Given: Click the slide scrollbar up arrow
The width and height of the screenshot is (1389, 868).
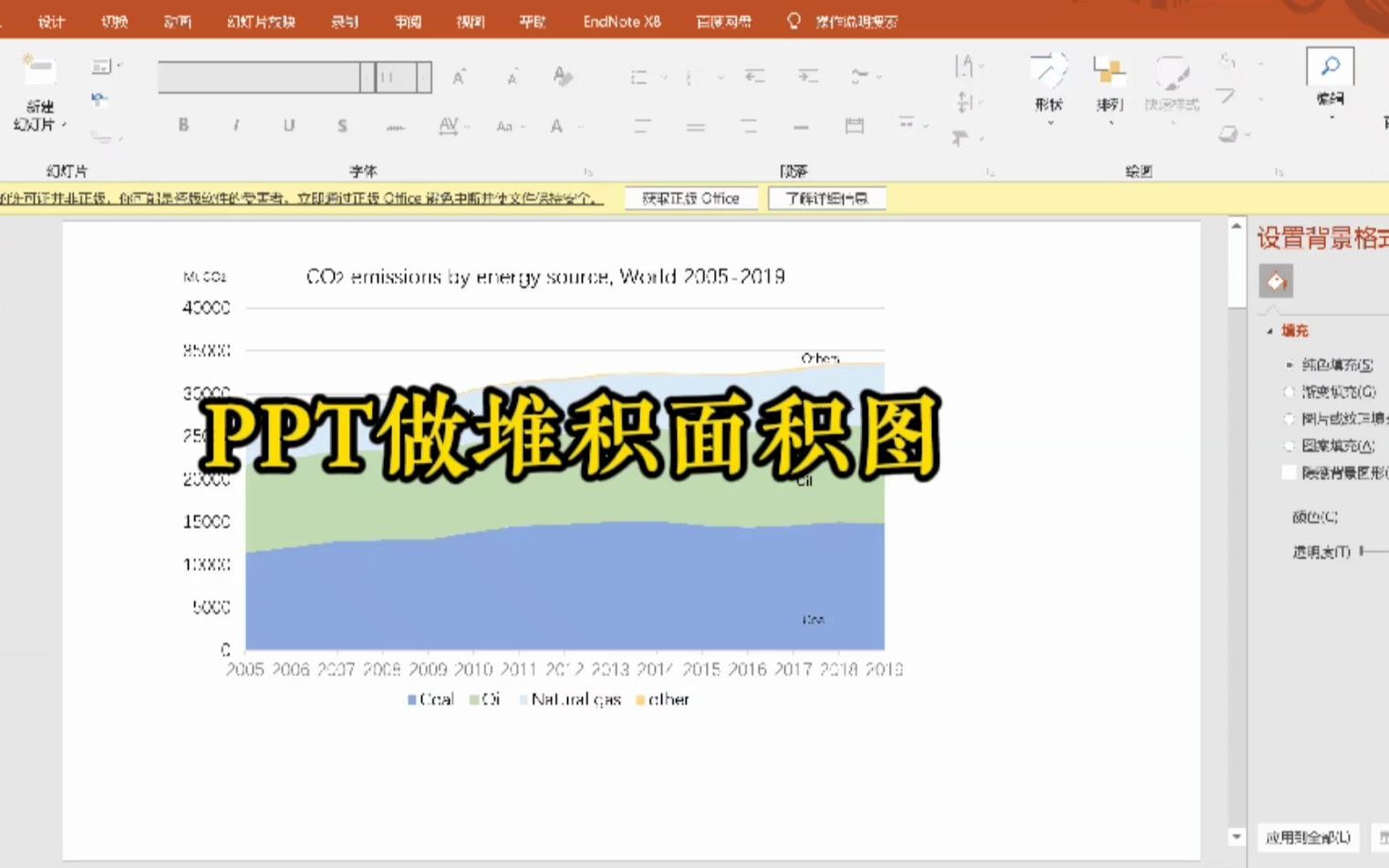Looking at the screenshot, I should 1237,226.
